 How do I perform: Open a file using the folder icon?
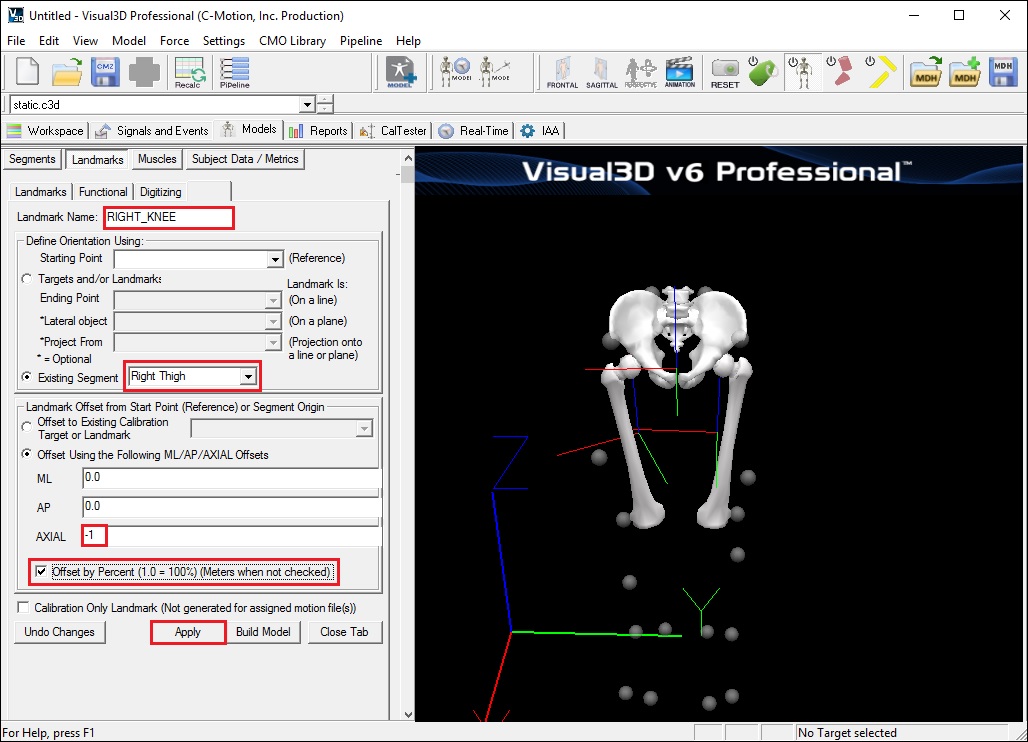point(66,72)
